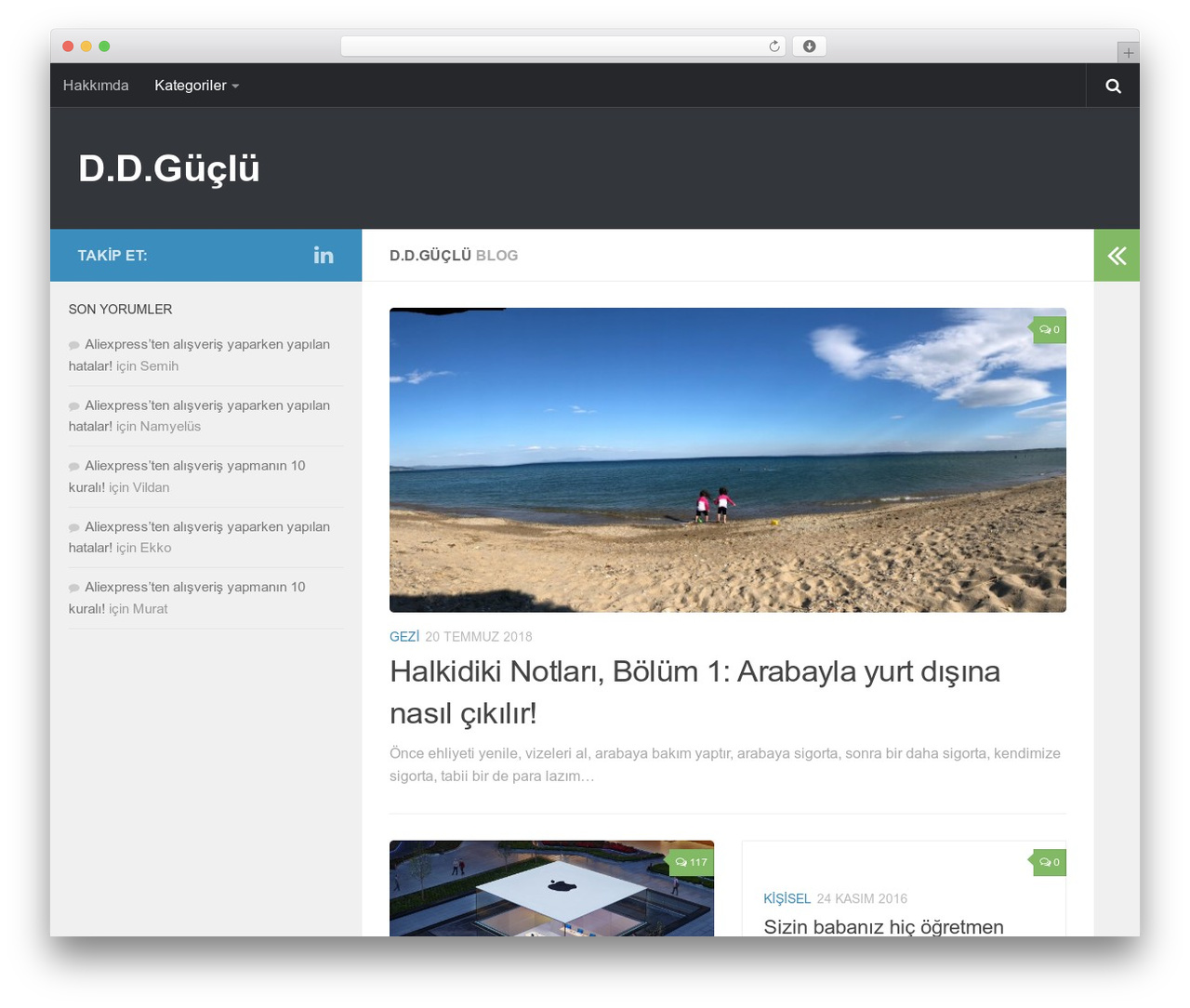The width and height of the screenshot is (1190, 1008).
Task: Click the SON YORUMLER heading
Action: tap(120, 310)
